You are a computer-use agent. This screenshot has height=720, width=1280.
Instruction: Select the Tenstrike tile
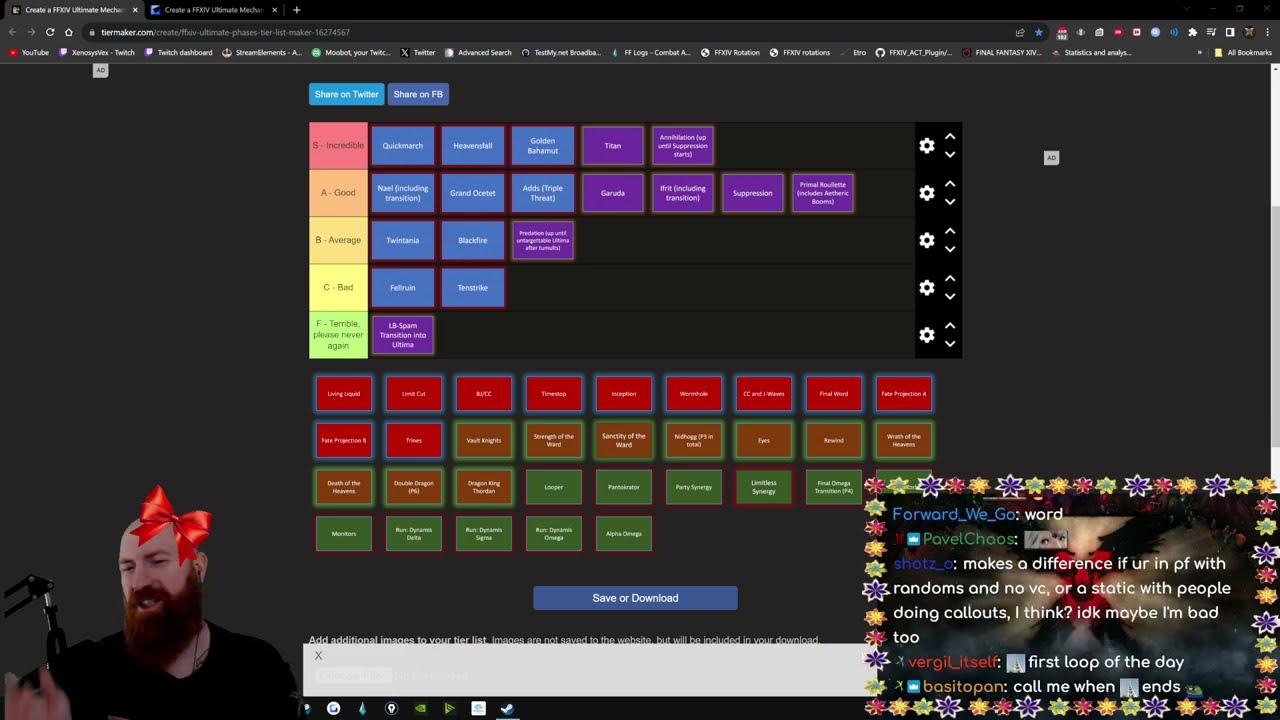click(x=473, y=288)
